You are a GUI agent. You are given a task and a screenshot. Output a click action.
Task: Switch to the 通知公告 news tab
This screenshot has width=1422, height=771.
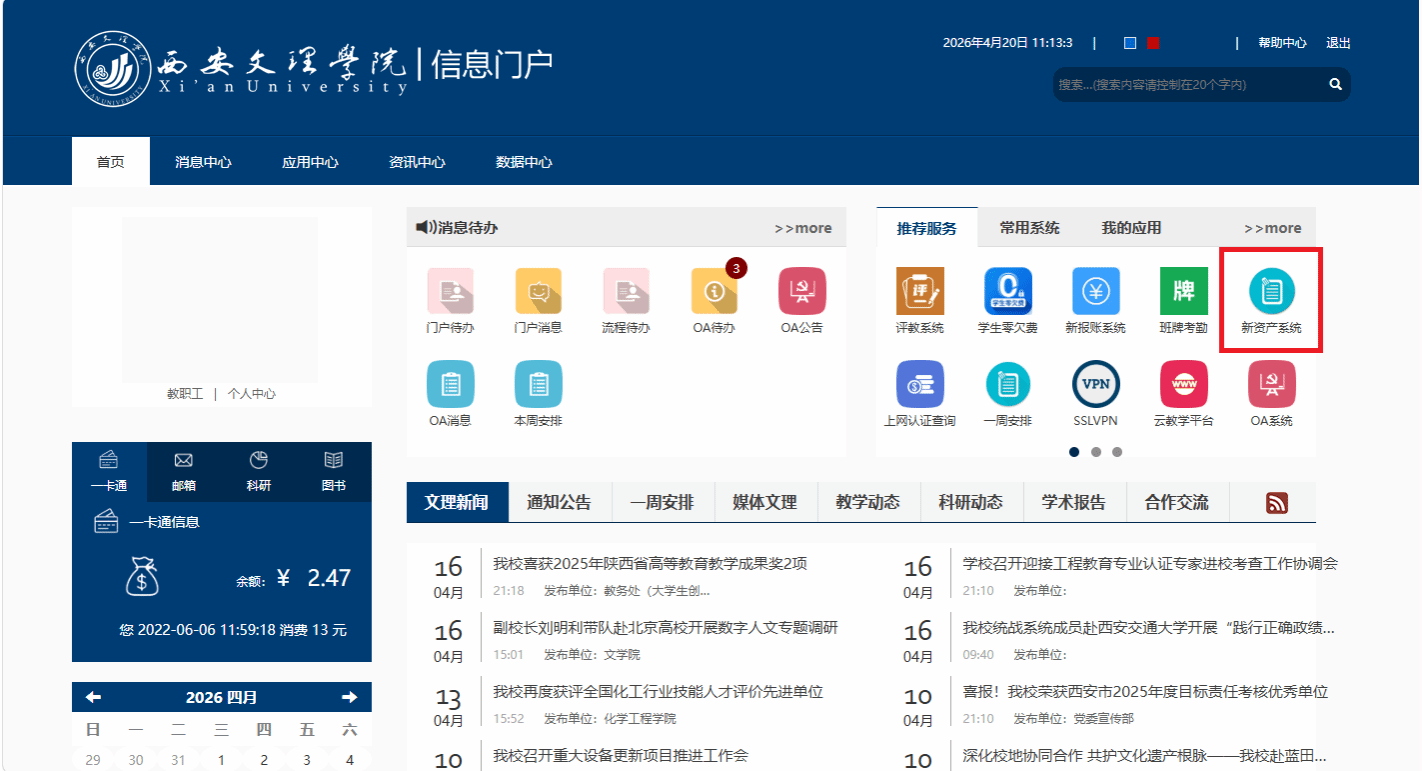[x=559, y=502]
